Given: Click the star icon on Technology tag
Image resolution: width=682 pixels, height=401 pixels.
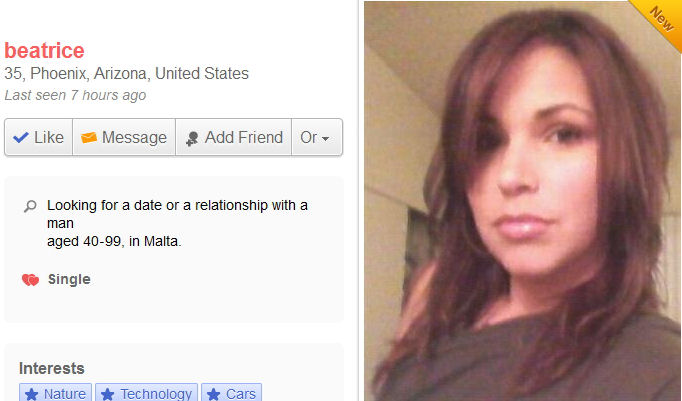Looking at the screenshot, I should click(107, 394).
